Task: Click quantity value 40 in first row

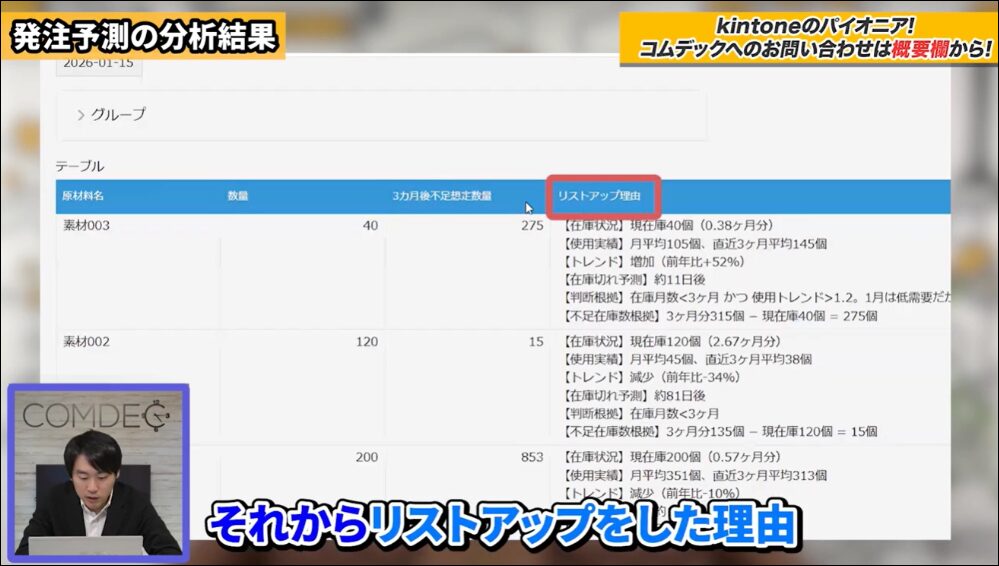Action: (370, 226)
